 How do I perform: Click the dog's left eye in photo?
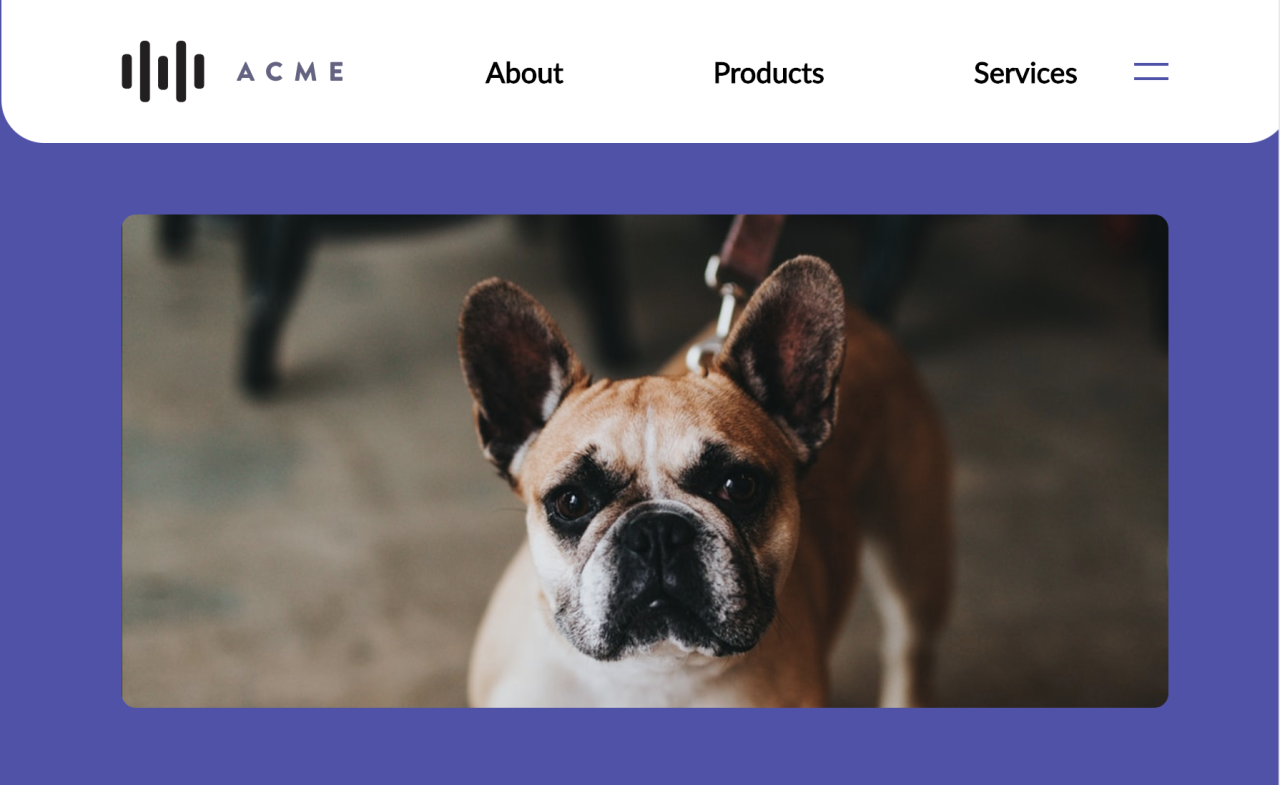573,503
